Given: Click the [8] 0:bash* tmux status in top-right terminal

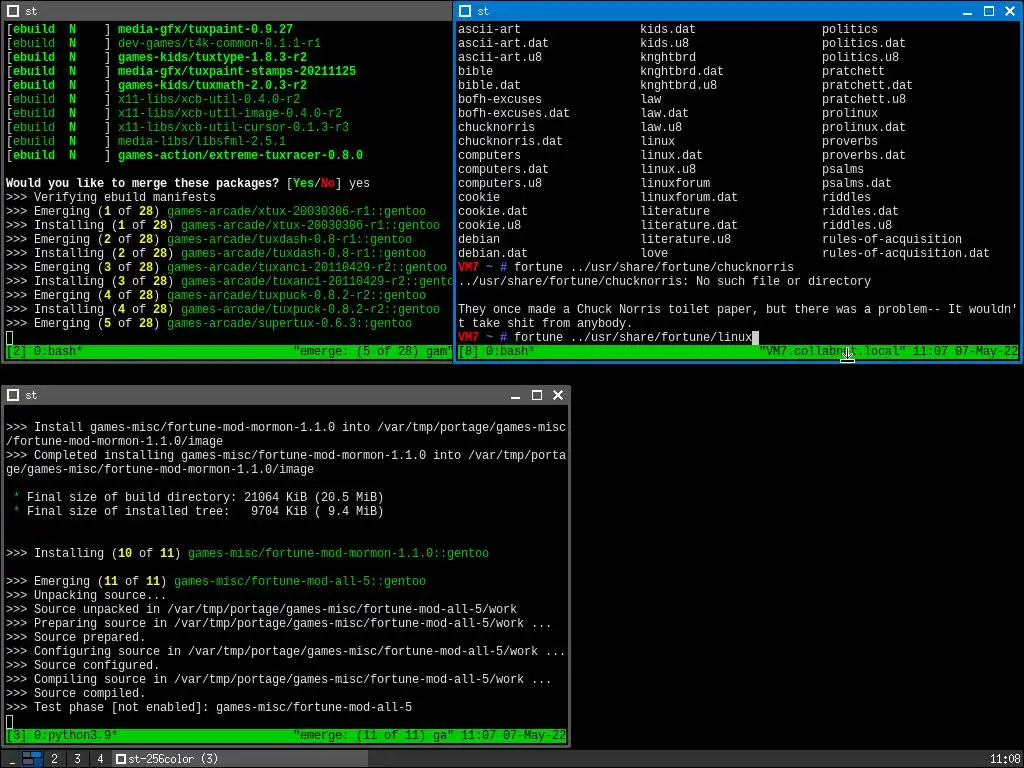Looking at the screenshot, I should pyautogui.click(x=496, y=351).
